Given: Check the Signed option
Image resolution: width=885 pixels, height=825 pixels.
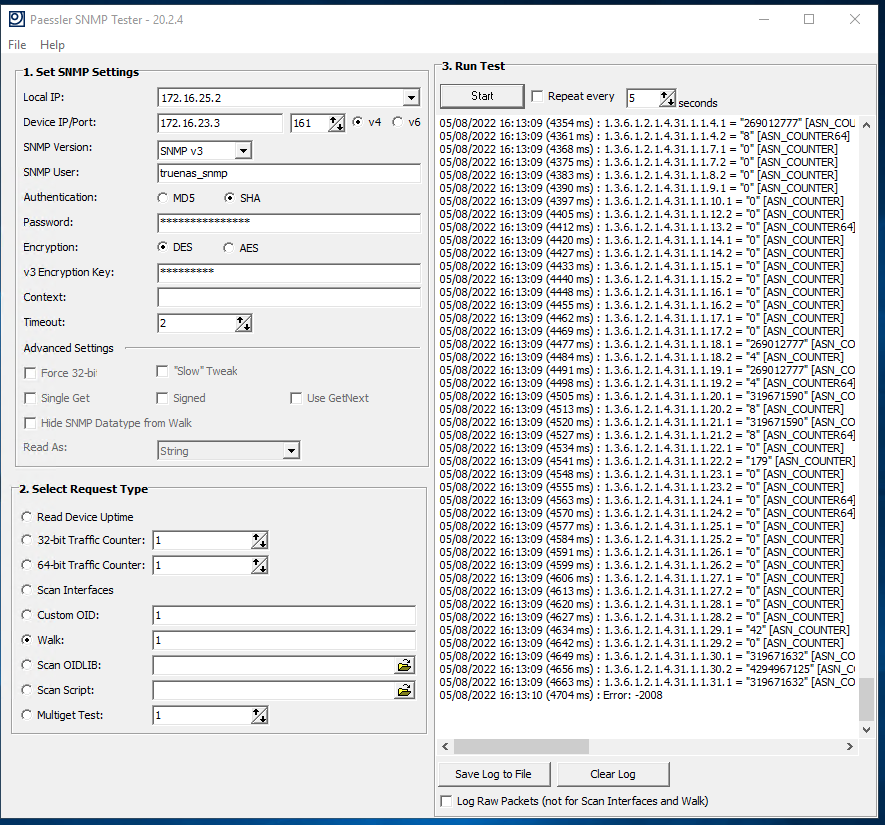Looking at the screenshot, I should pos(162,398).
